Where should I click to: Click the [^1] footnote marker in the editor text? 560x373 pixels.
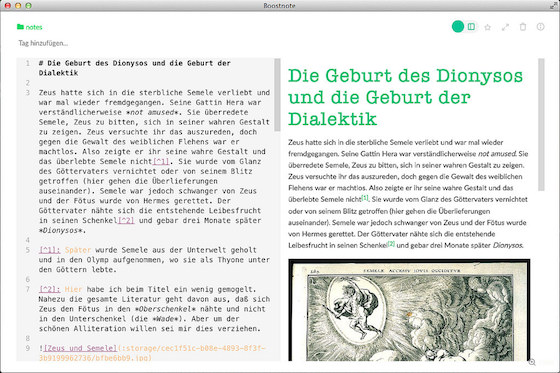tap(160, 161)
